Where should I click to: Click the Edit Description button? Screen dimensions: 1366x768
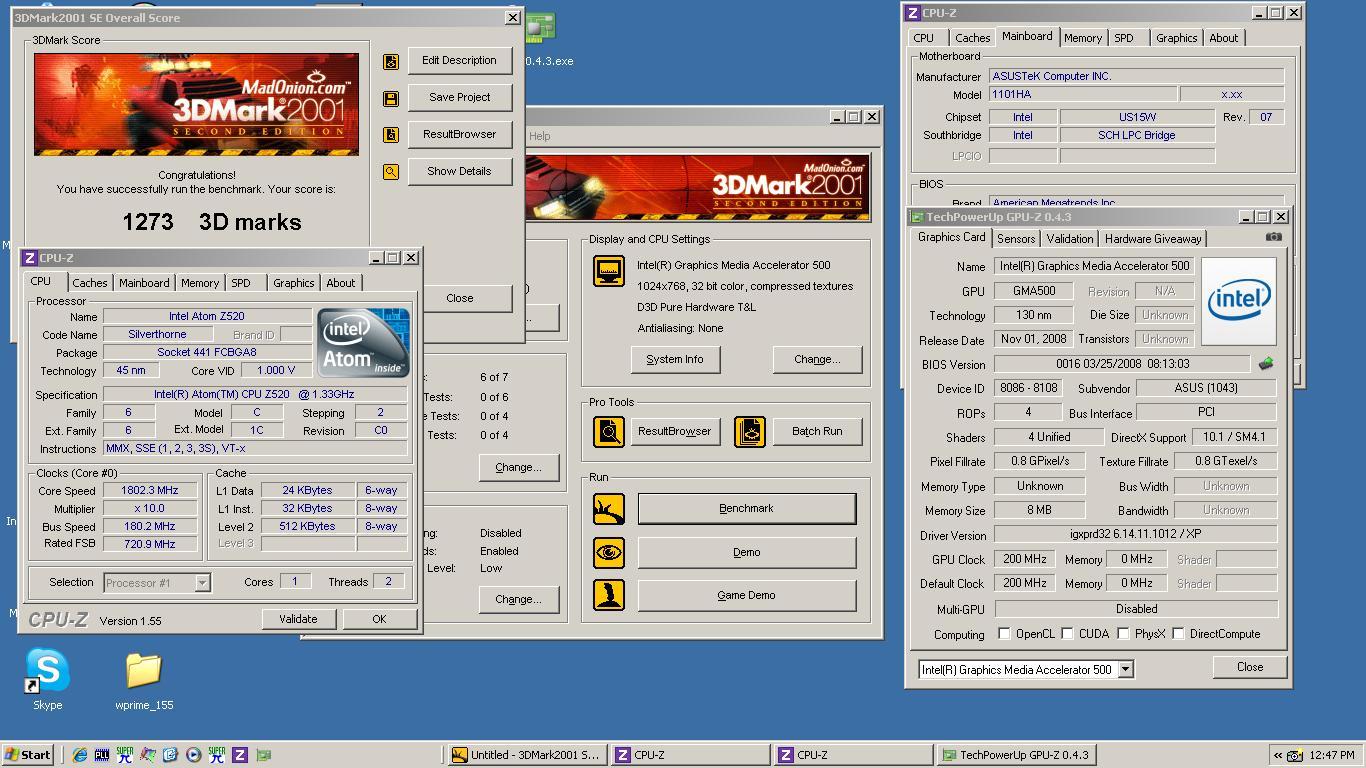[459, 61]
